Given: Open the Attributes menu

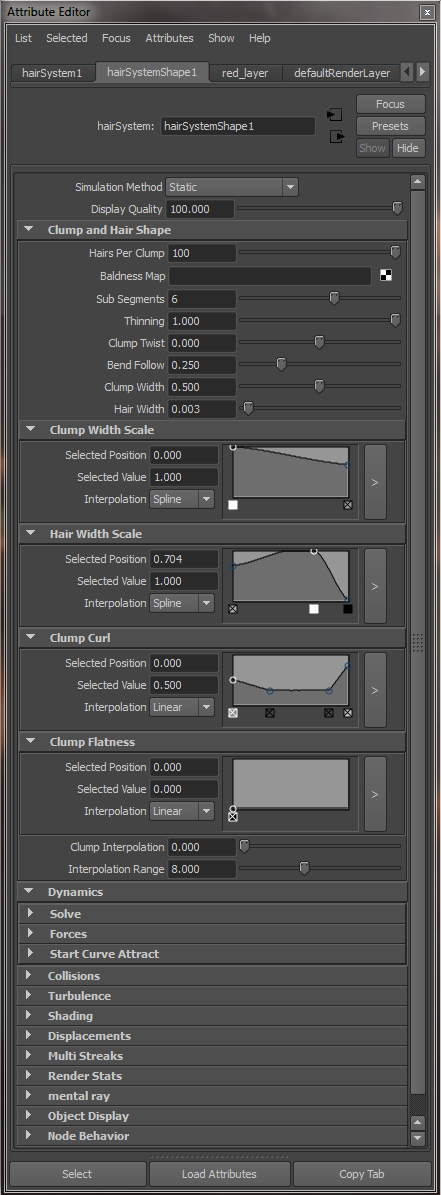Looking at the screenshot, I should click(x=169, y=38).
